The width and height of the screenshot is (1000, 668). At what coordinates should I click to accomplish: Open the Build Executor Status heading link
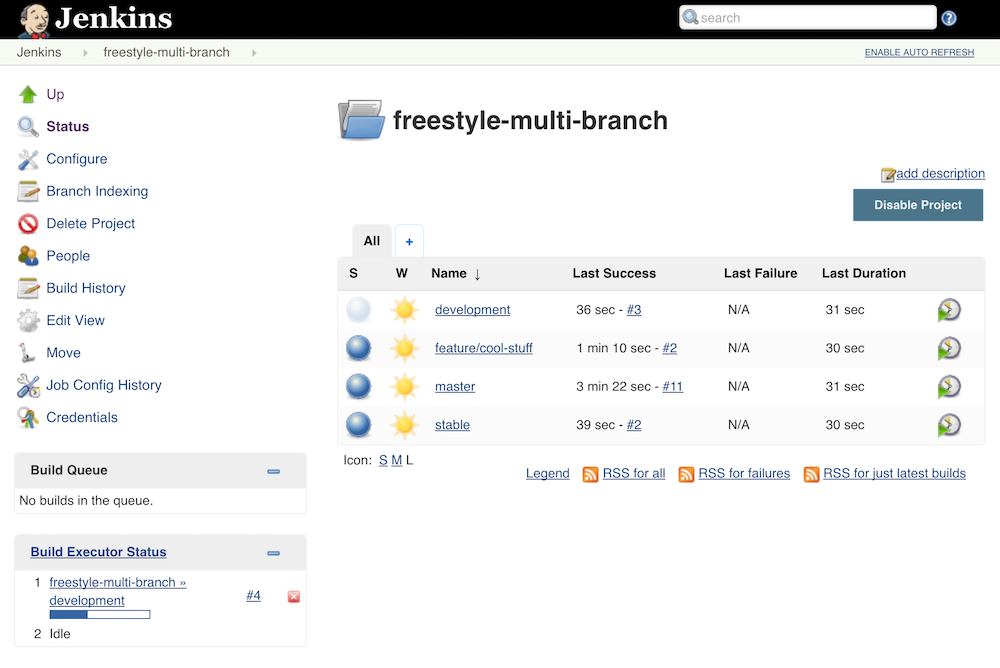point(98,552)
